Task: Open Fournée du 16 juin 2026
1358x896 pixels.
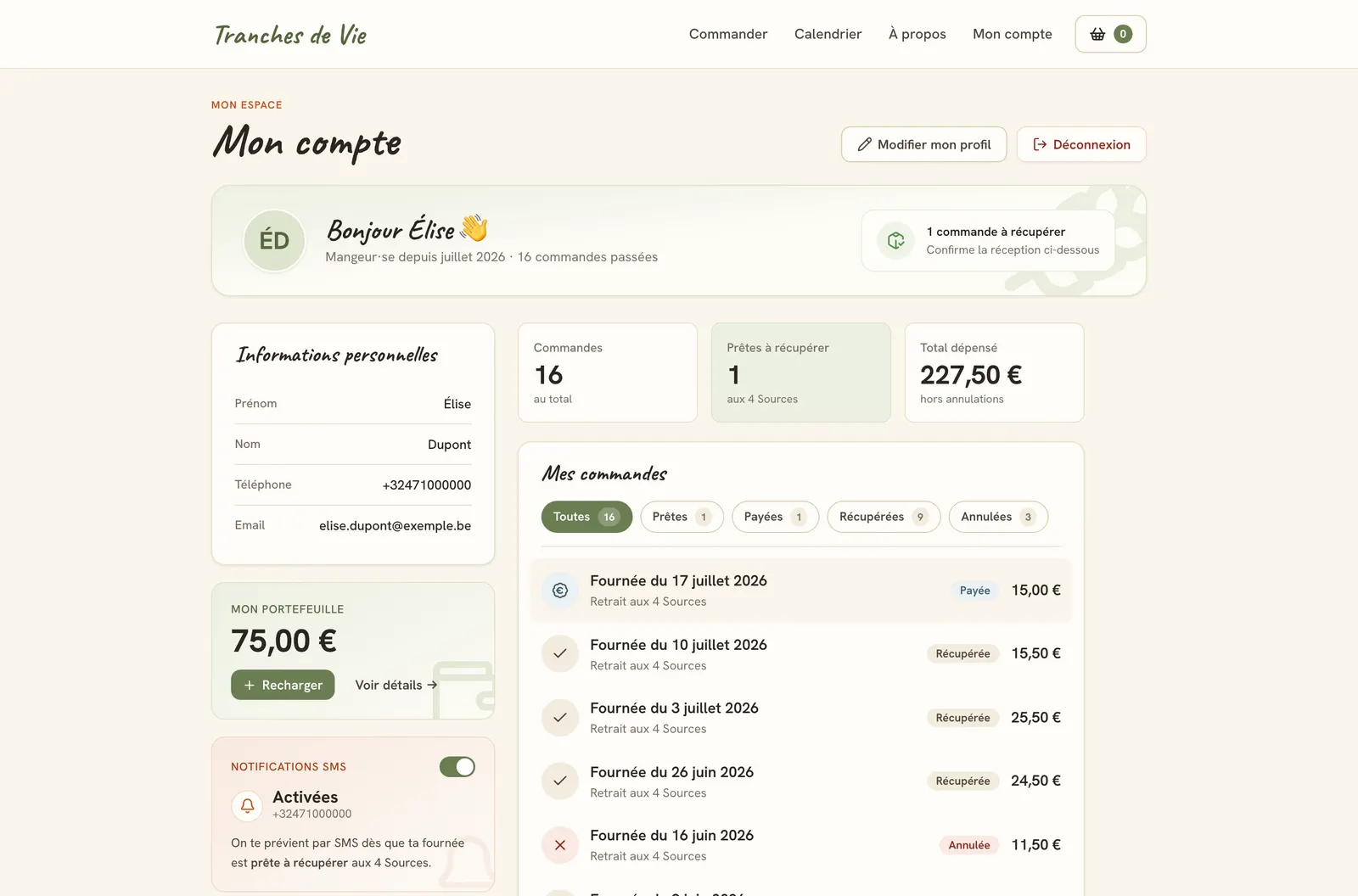Action: point(801,845)
